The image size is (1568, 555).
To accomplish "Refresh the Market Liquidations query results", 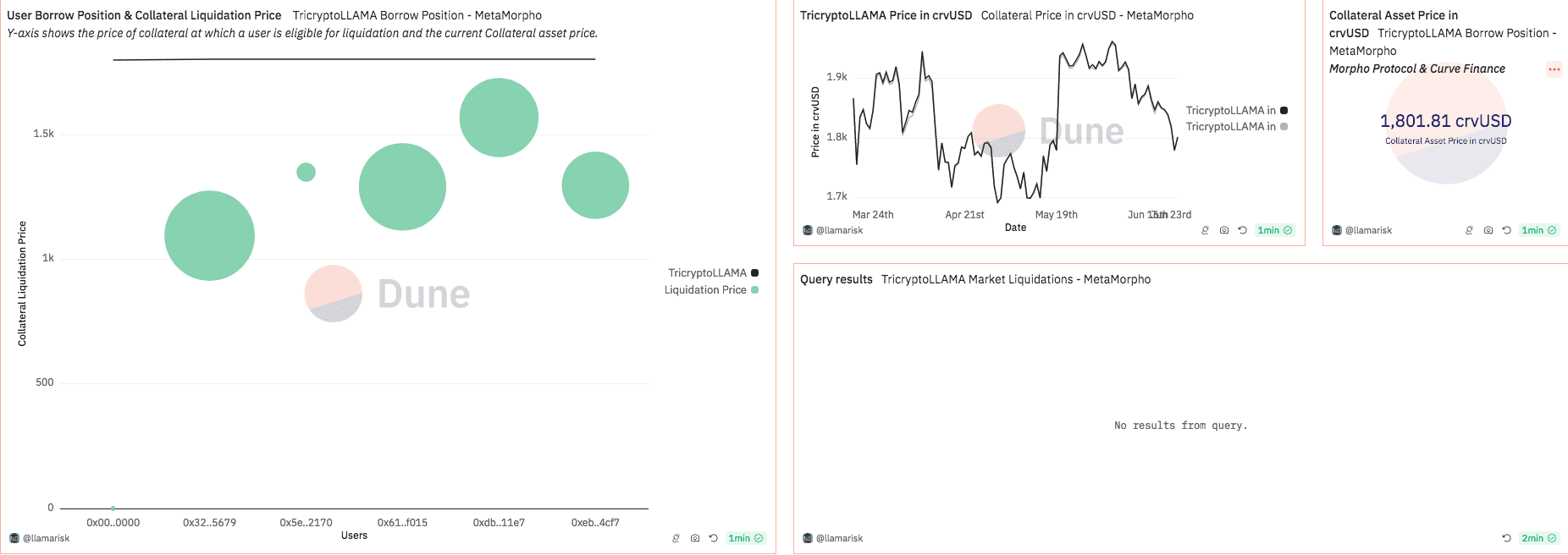I will [1506, 538].
